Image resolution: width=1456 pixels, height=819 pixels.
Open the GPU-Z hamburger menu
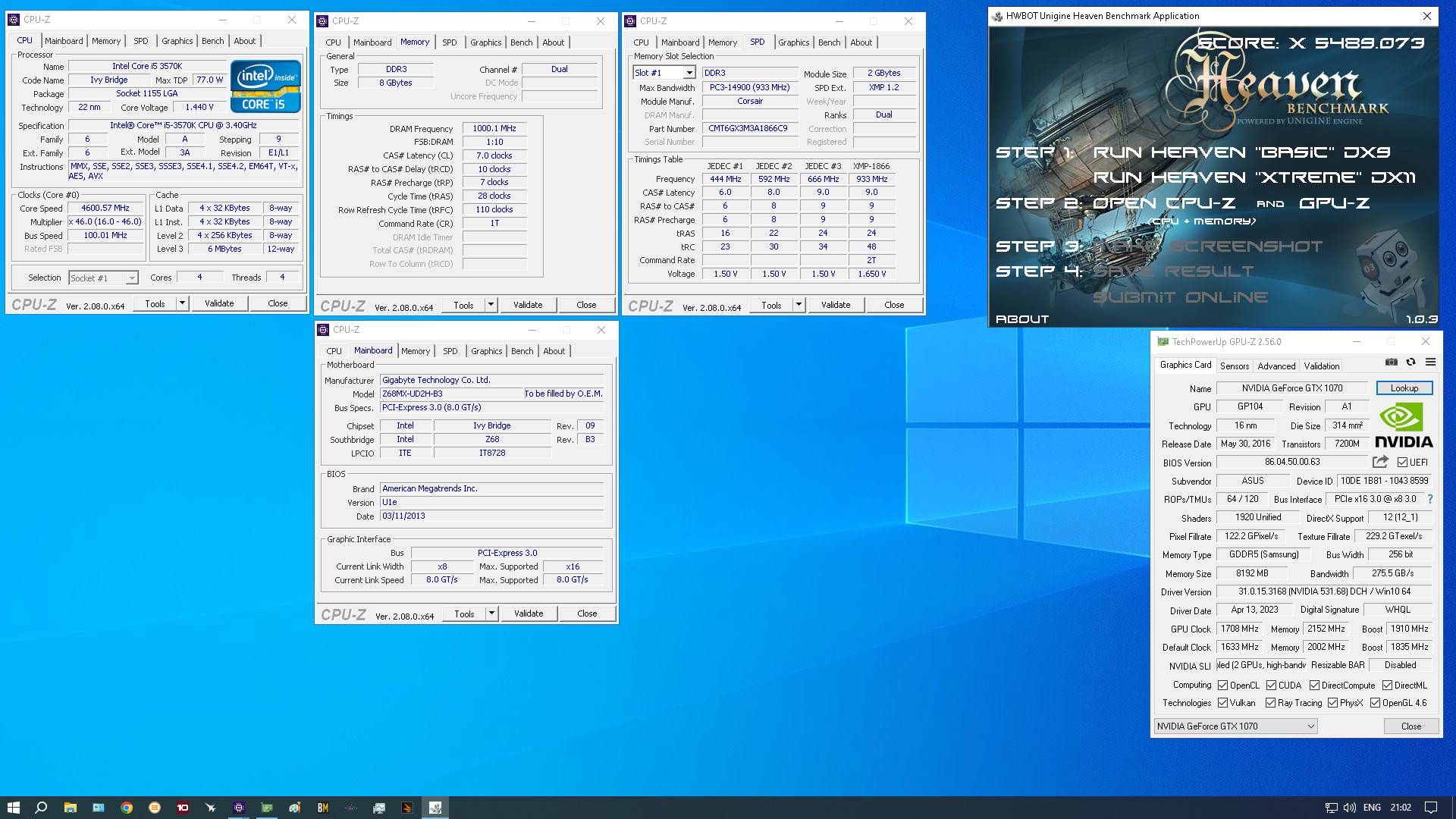(1430, 362)
